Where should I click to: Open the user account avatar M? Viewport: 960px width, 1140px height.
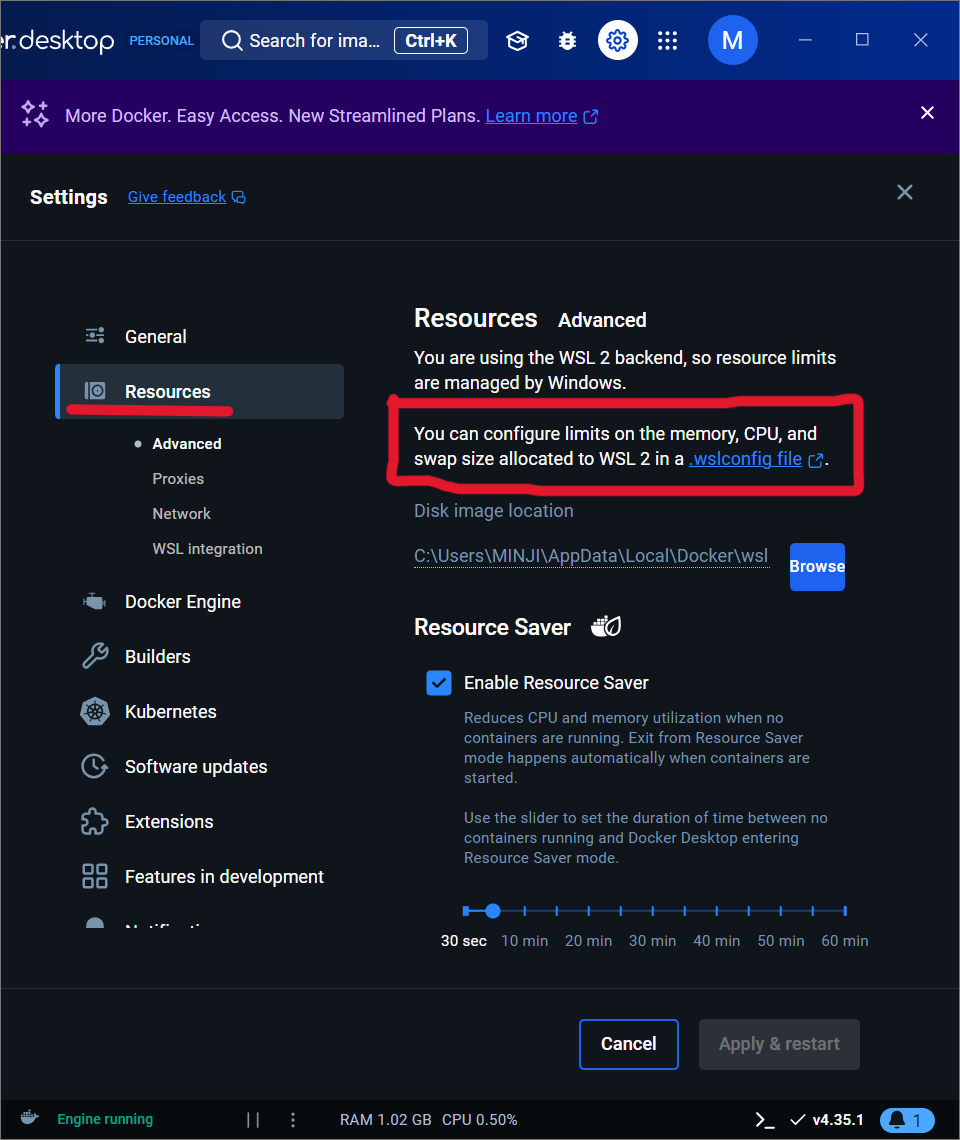(732, 40)
